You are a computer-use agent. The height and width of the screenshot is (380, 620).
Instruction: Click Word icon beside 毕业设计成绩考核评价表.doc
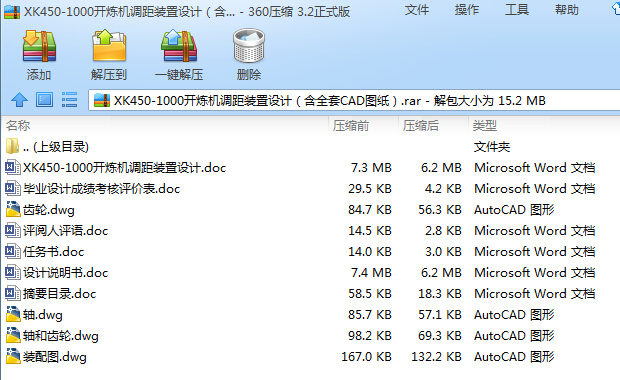(x=13, y=188)
